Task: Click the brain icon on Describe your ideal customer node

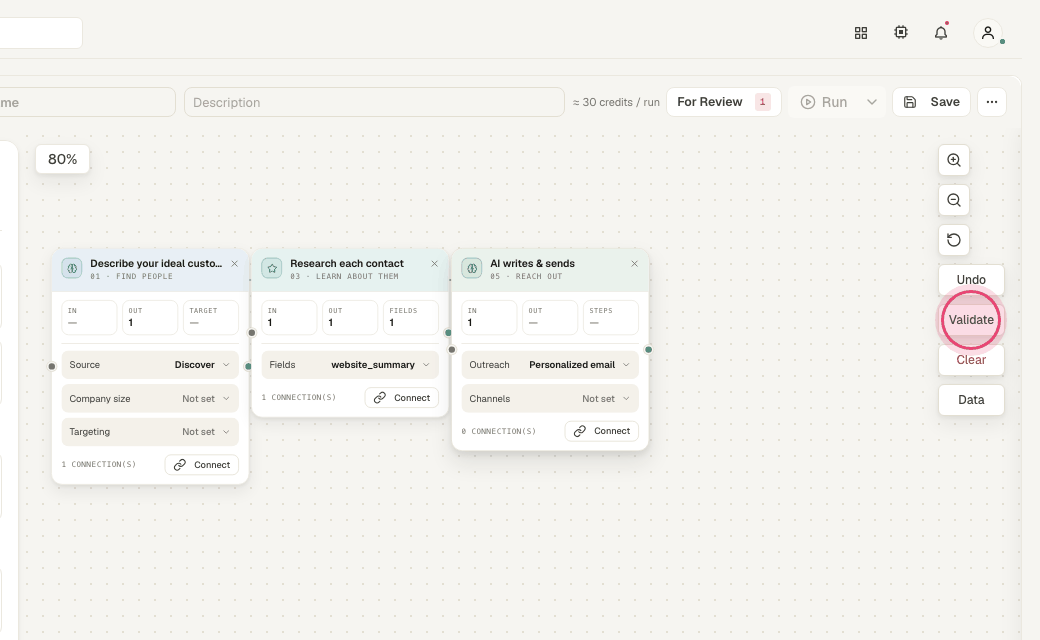Action: 72,269
